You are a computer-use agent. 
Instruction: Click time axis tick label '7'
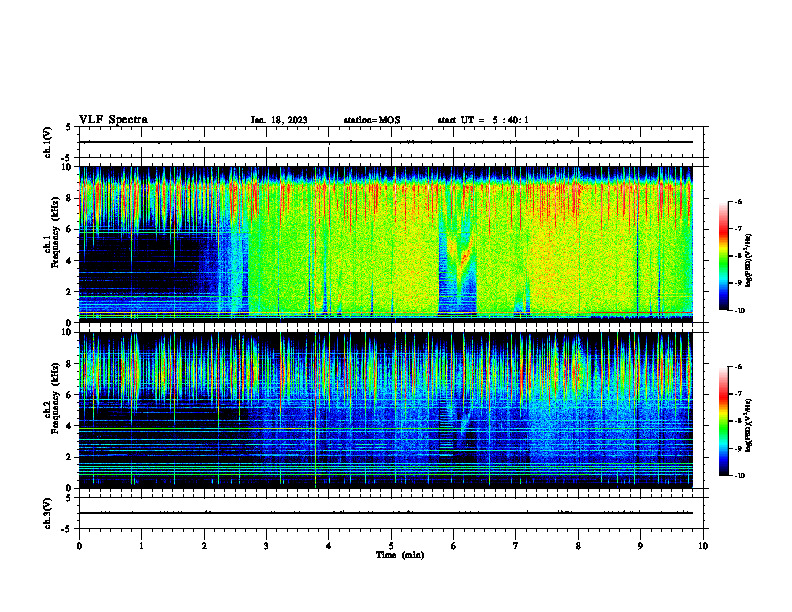[x=516, y=546]
